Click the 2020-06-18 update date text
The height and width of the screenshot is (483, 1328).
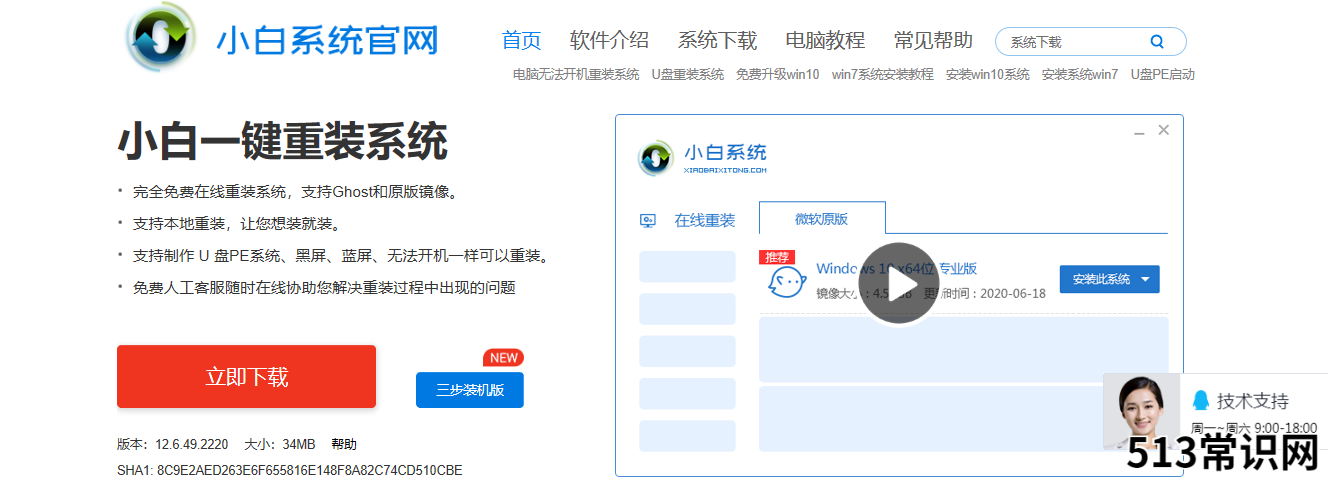click(x=1012, y=293)
